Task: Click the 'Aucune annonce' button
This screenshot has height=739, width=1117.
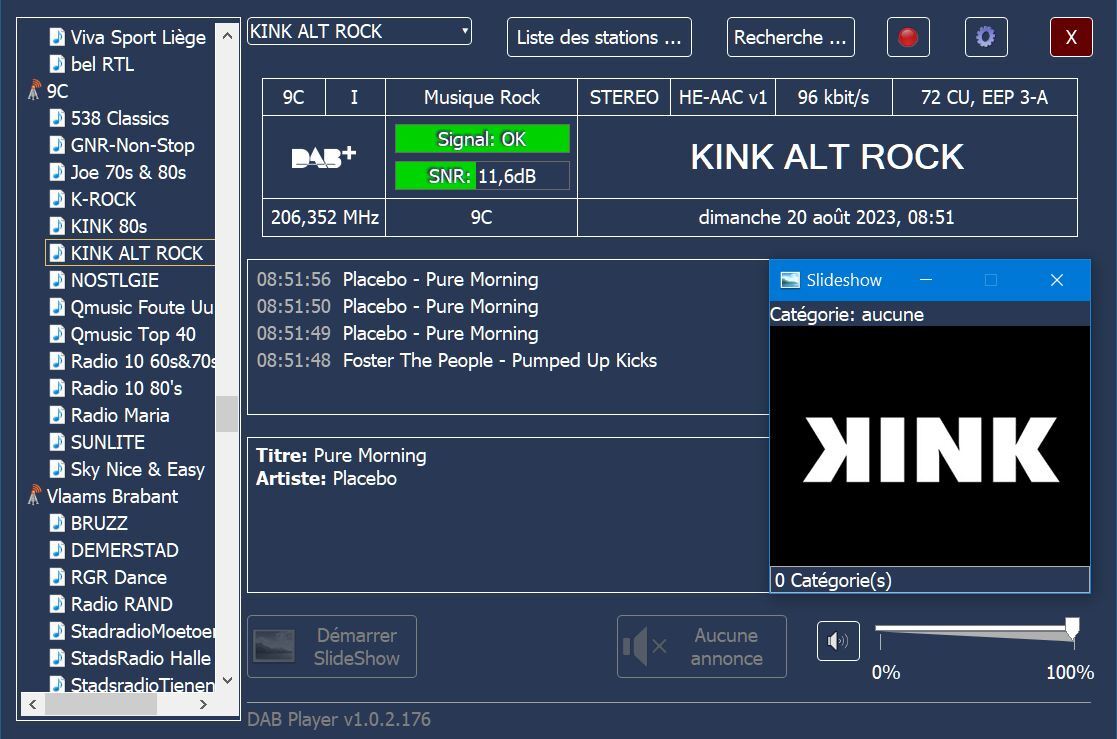Action: [x=702, y=646]
